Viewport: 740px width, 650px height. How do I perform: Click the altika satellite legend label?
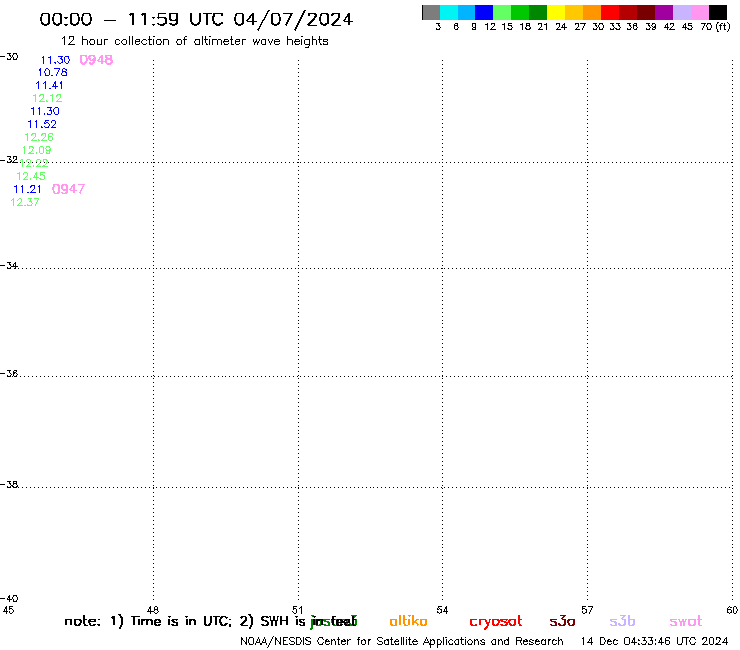pos(408,621)
